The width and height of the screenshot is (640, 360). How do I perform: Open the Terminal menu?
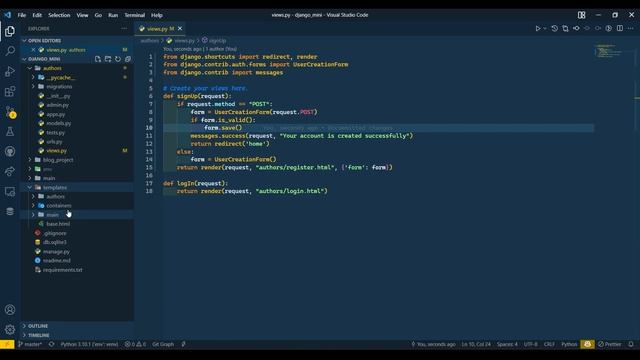click(x=135, y=15)
